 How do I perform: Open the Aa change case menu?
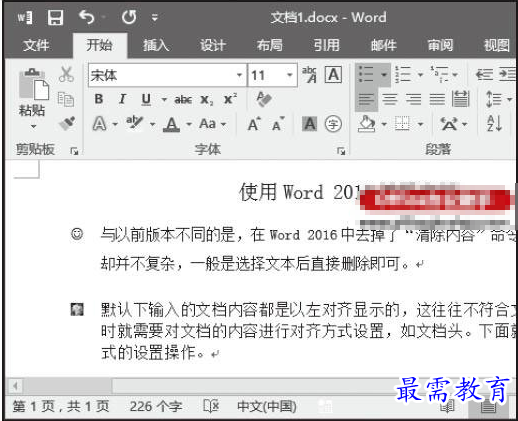[212, 124]
